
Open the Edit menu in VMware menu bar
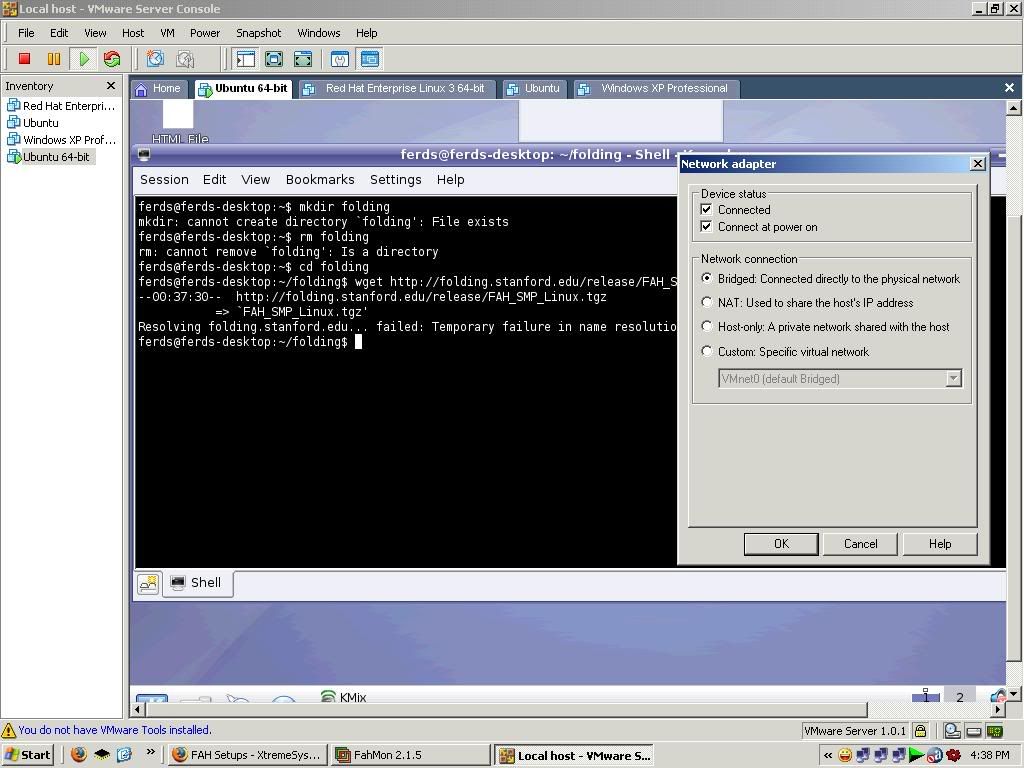(59, 33)
